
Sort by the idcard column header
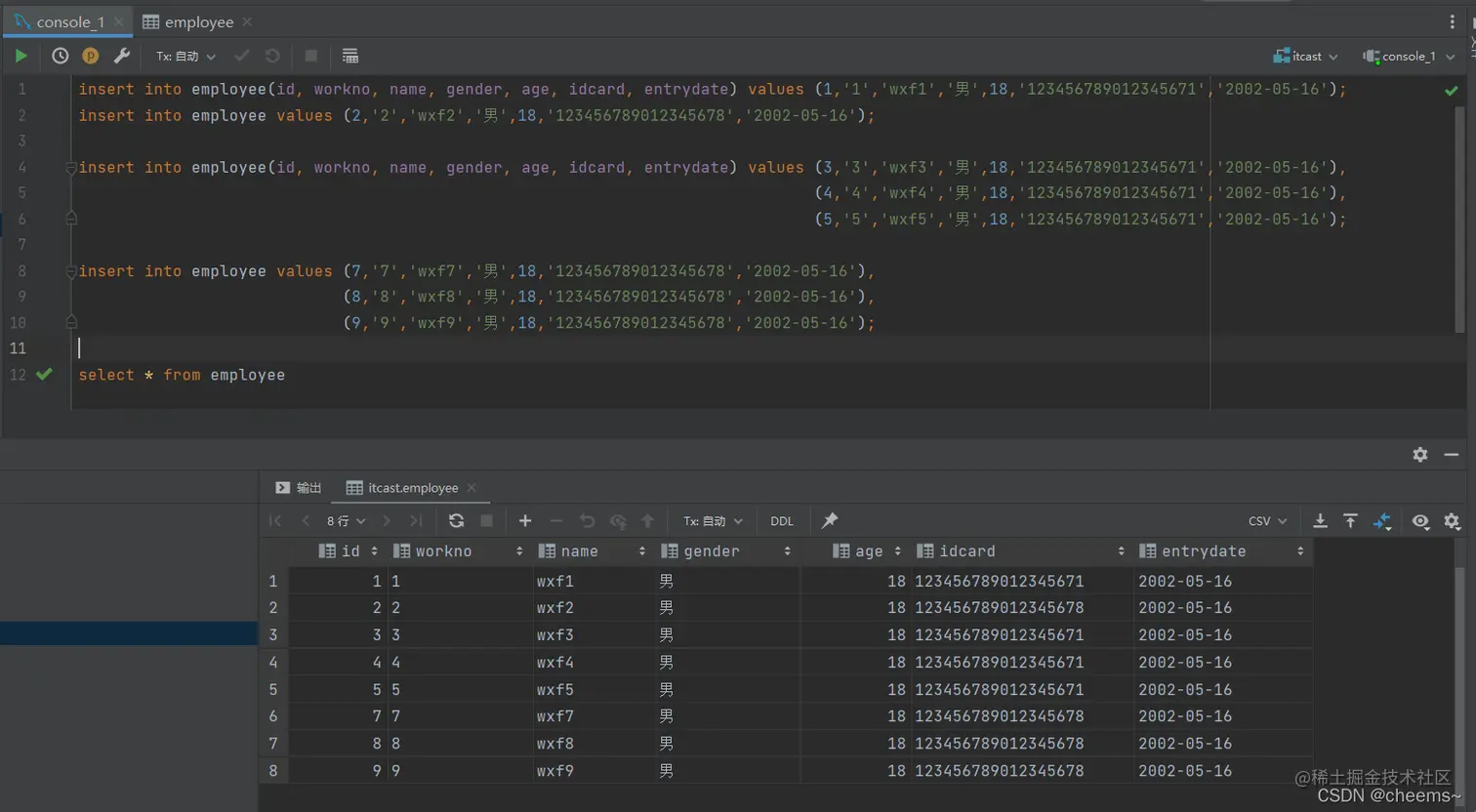1023,551
